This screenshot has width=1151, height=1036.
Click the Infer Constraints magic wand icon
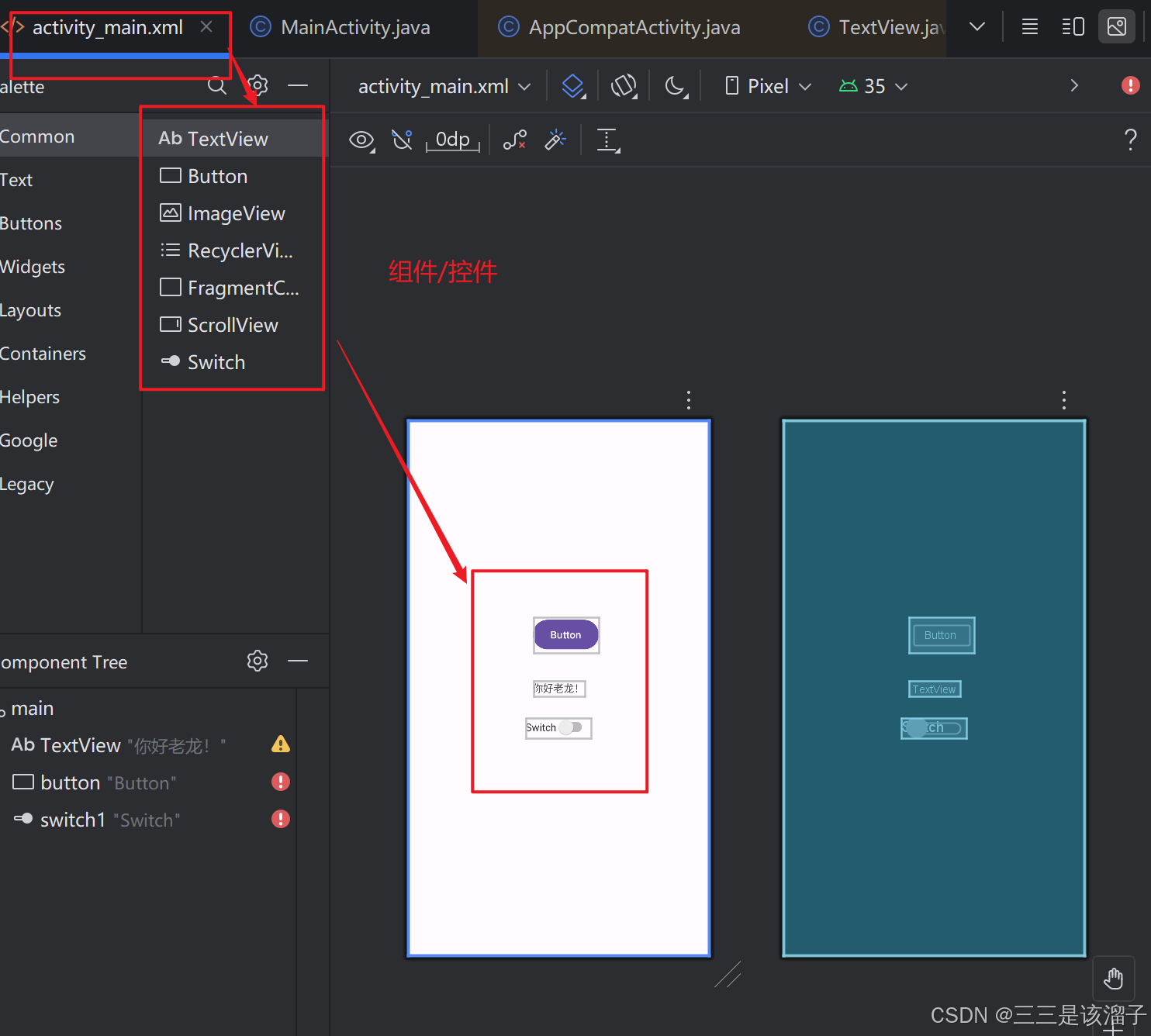point(555,140)
